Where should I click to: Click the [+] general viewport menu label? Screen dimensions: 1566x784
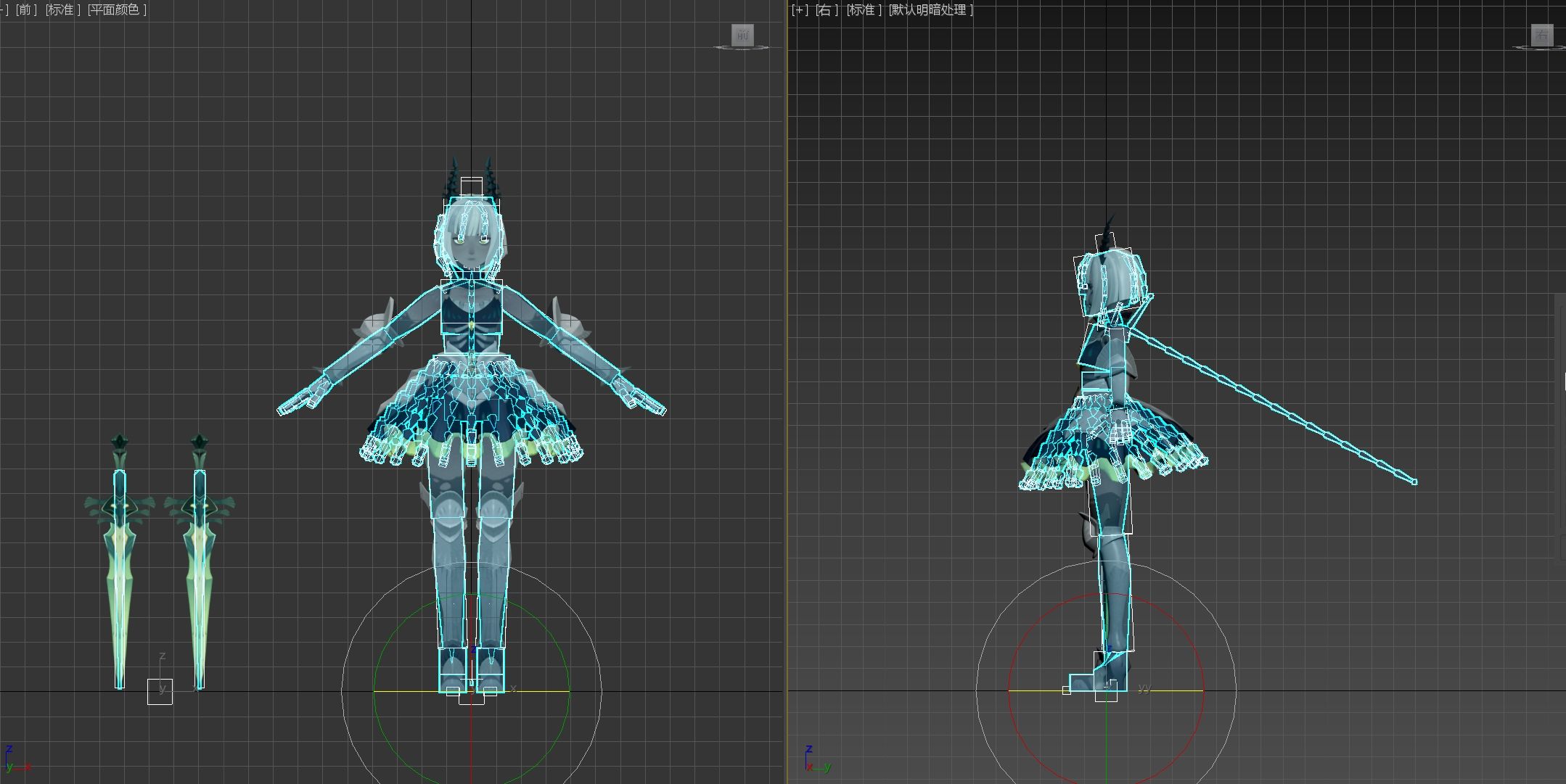(x=800, y=9)
